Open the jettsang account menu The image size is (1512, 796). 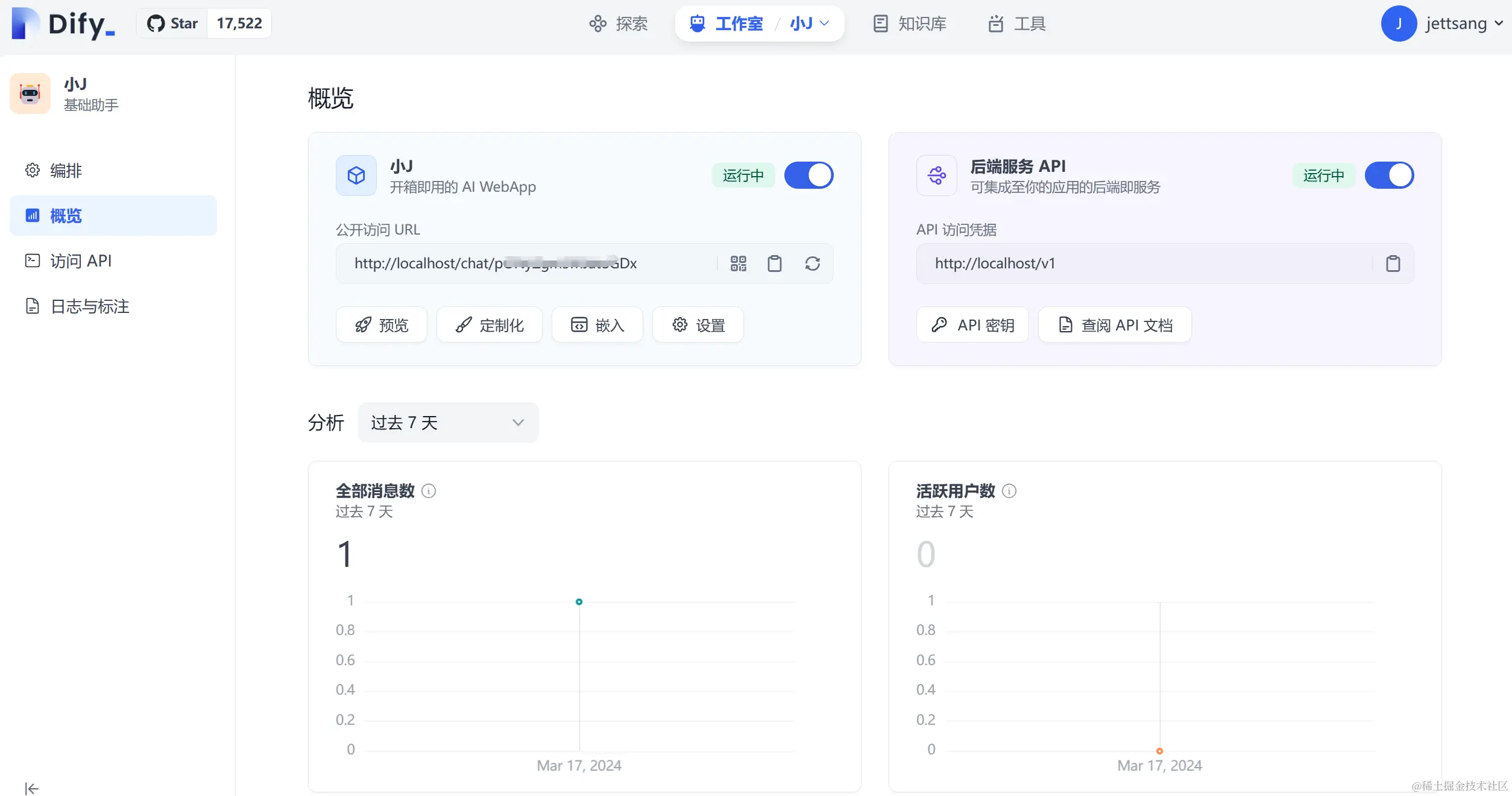click(x=1442, y=24)
